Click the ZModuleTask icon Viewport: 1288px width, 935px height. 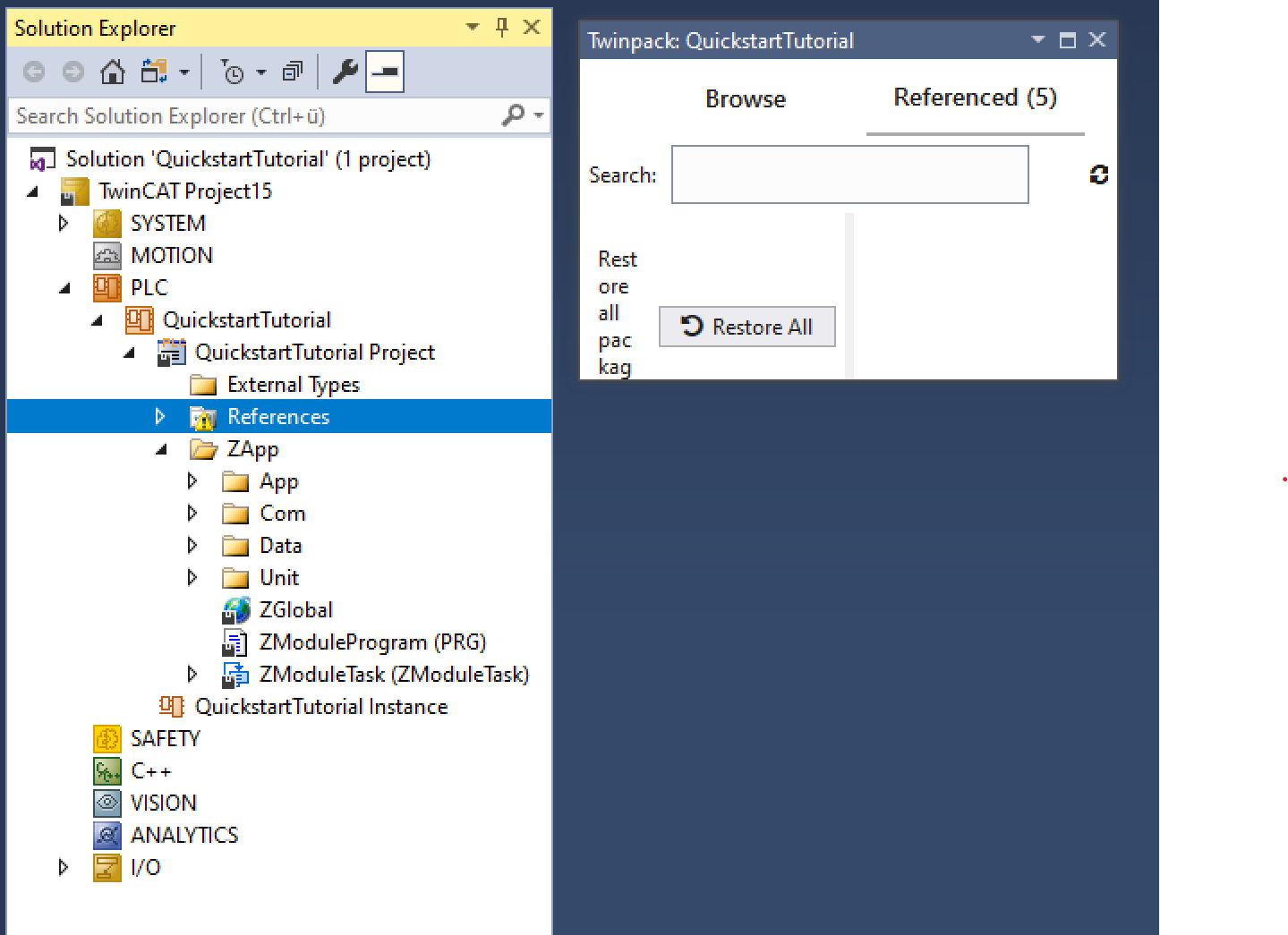pos(235,675)
